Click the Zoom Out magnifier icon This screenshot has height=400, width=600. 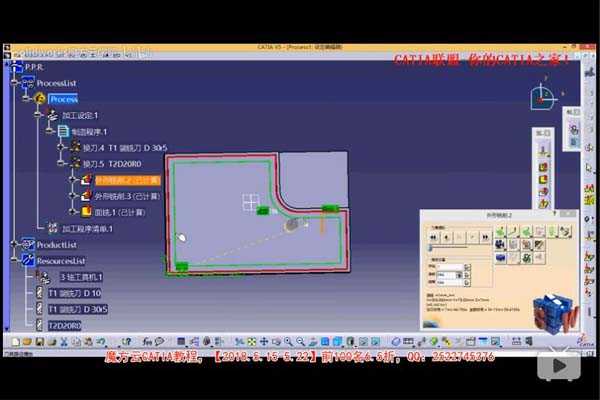tap(300, 341)
